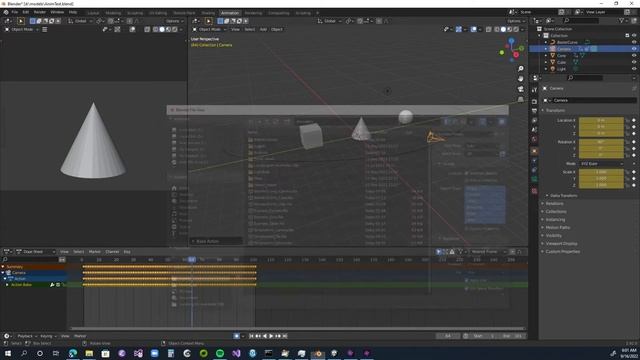
Task: Play the animation forward
Action: click(271, 336)
